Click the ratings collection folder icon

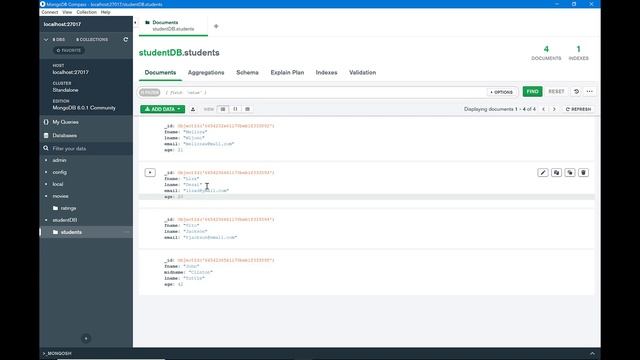55,208
